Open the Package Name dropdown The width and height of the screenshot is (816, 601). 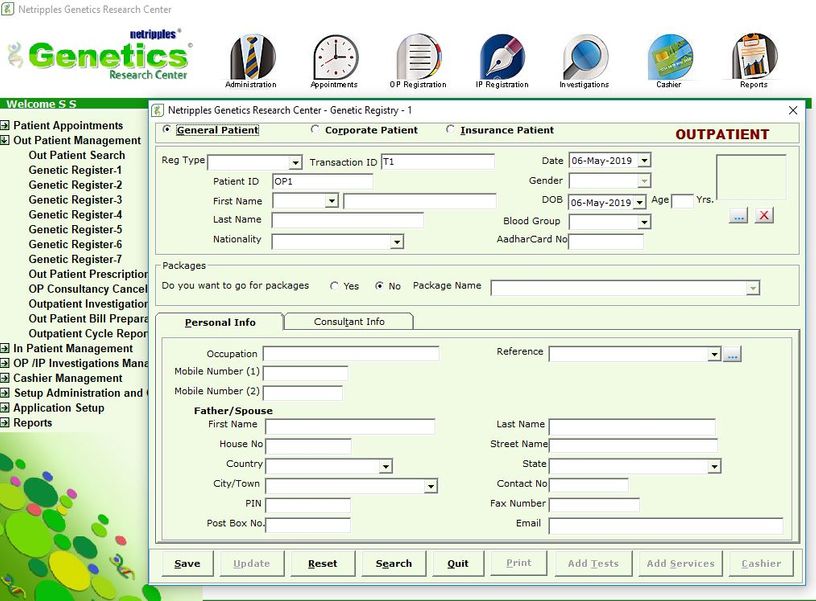pyautogui.click(x=753, y=288)
